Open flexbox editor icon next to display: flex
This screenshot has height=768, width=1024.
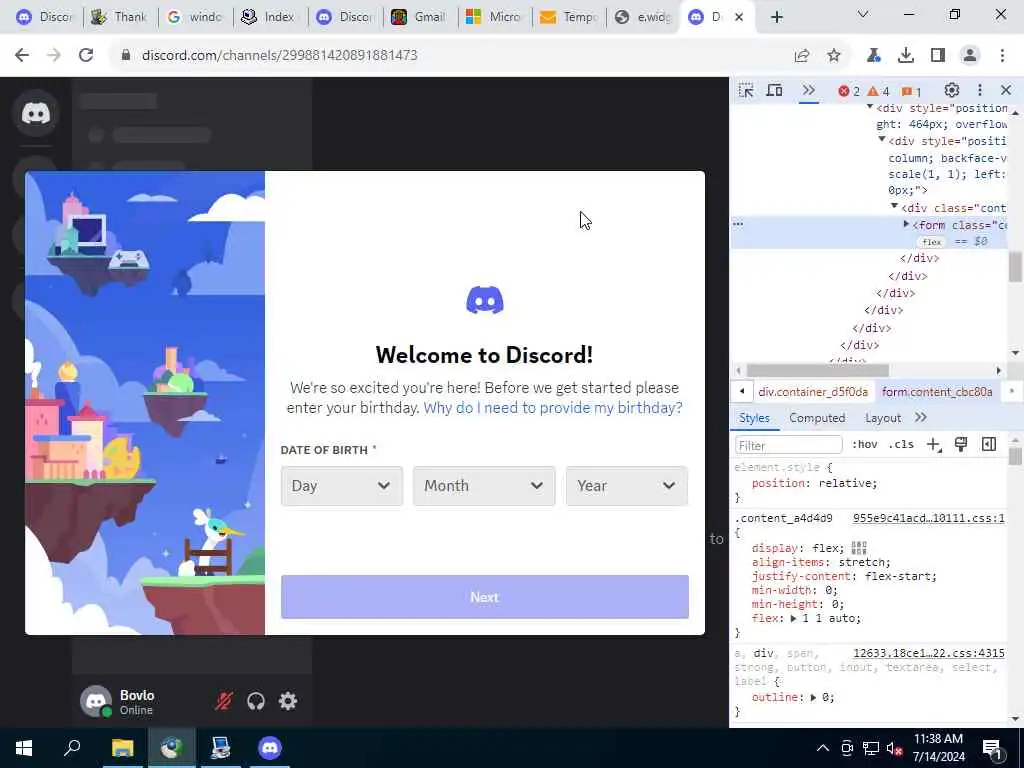point(859,548)
